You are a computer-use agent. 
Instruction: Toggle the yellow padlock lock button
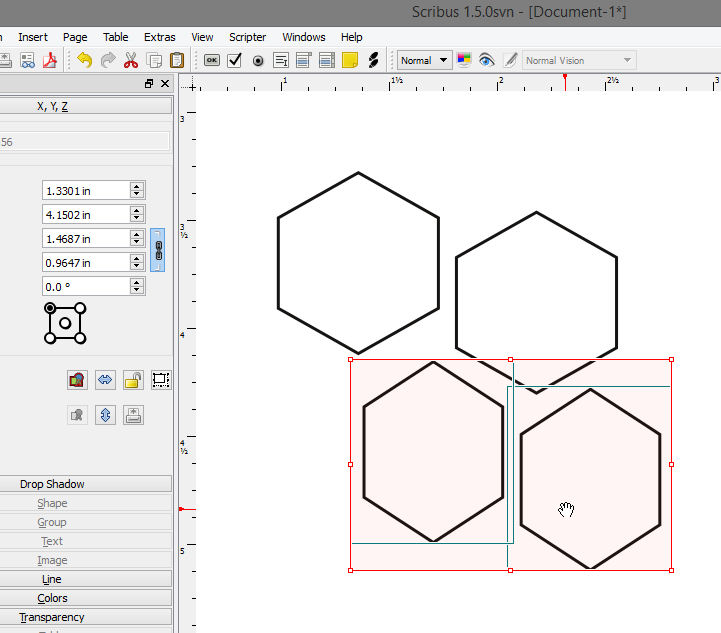(133, 380)
